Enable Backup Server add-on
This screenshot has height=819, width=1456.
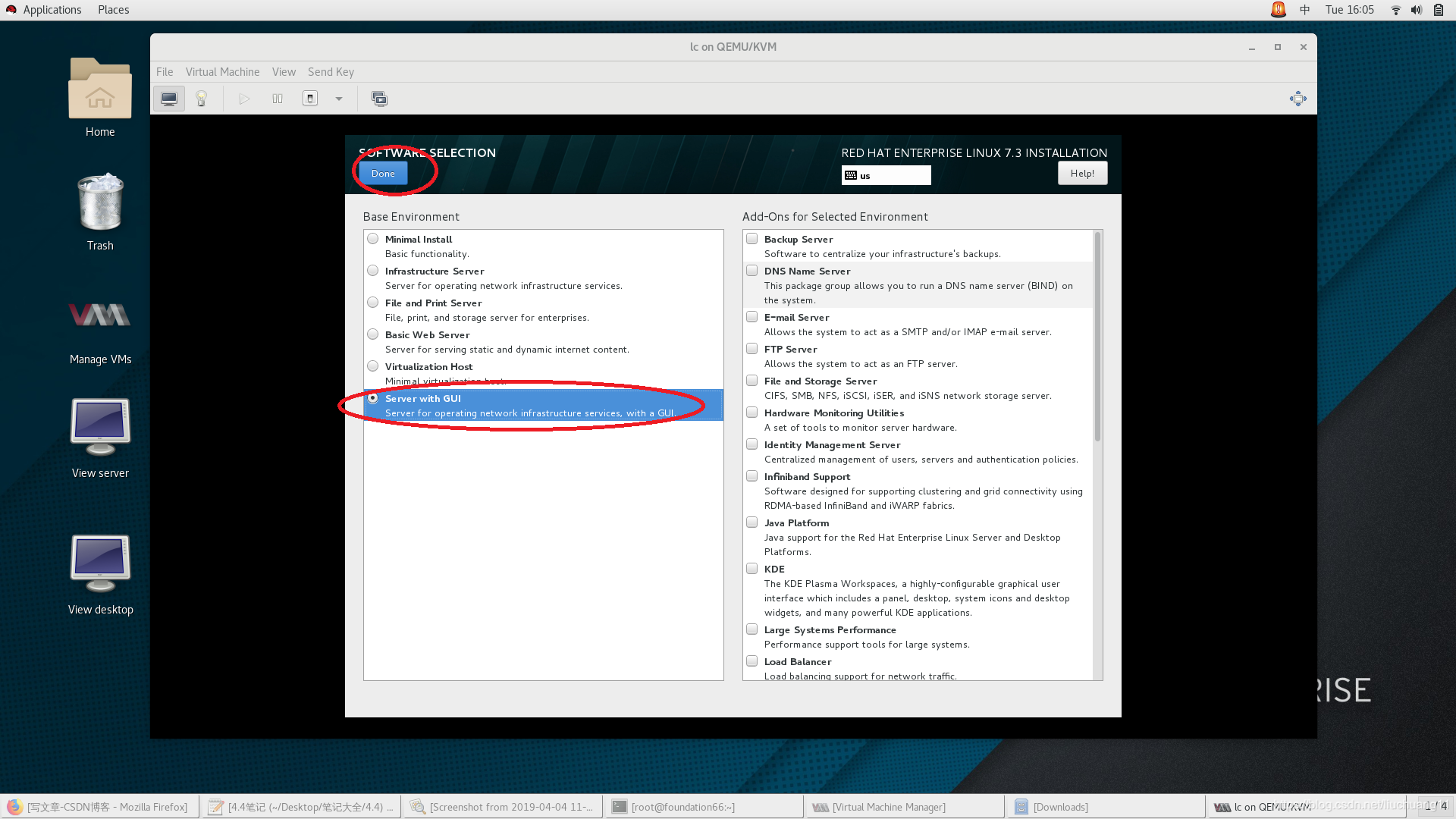[x=752, y=238]
